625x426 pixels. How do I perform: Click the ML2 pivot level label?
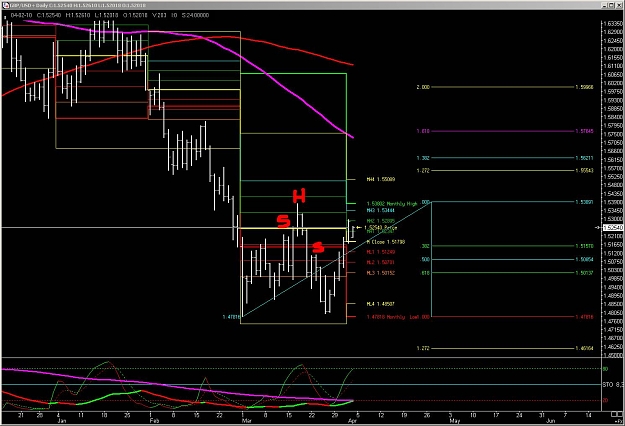pos(381,262)
